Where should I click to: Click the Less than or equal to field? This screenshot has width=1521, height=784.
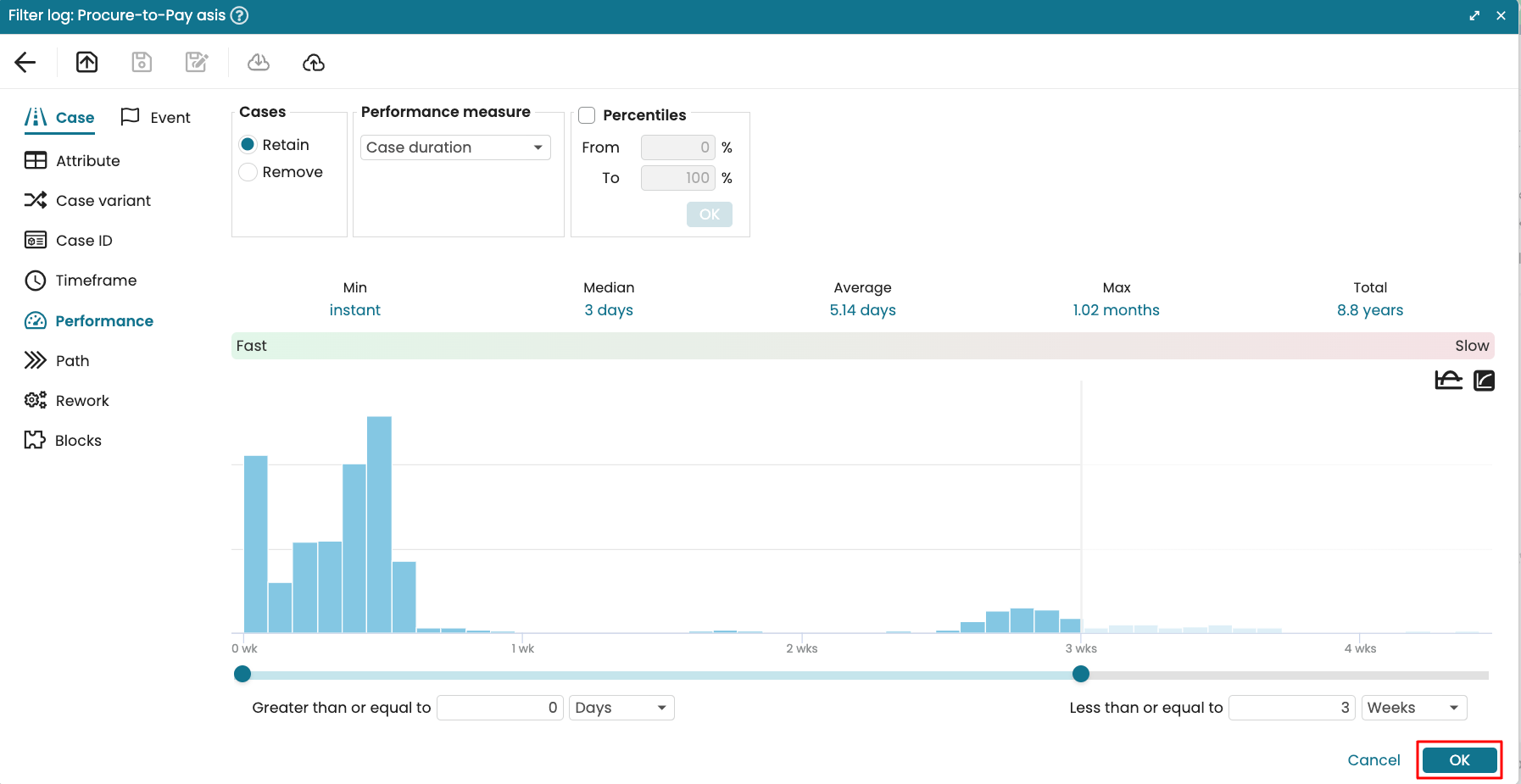[x=1291, y=708]
